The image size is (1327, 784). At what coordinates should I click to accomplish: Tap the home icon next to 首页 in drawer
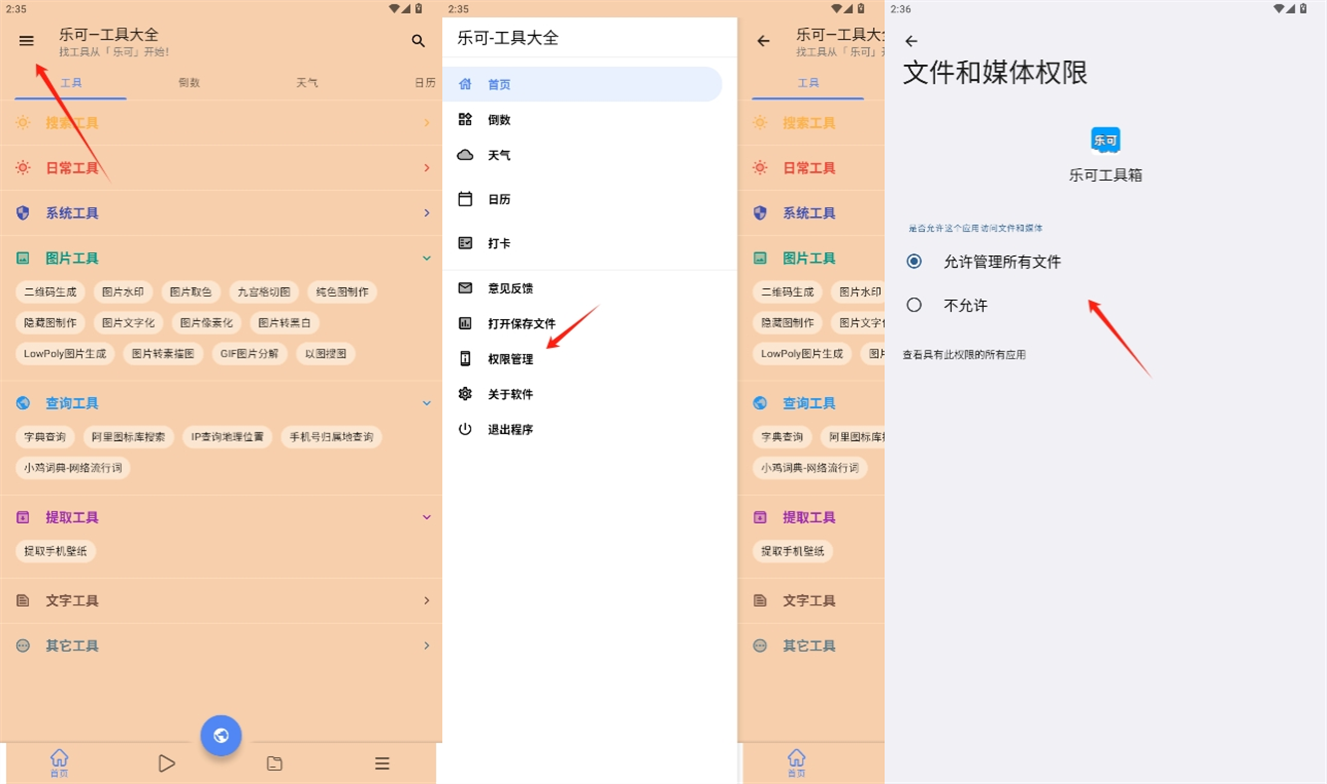click(x=465, y=84)
